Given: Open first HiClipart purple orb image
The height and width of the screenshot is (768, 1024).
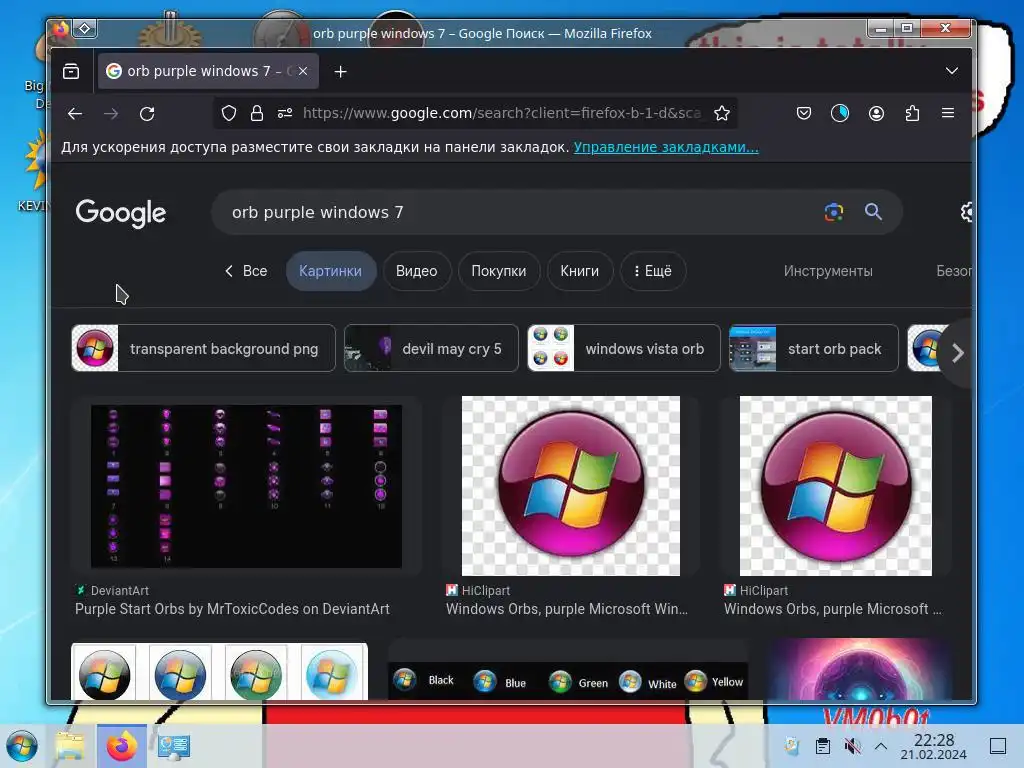Looking at the screenshot, I should click(571, 486).
